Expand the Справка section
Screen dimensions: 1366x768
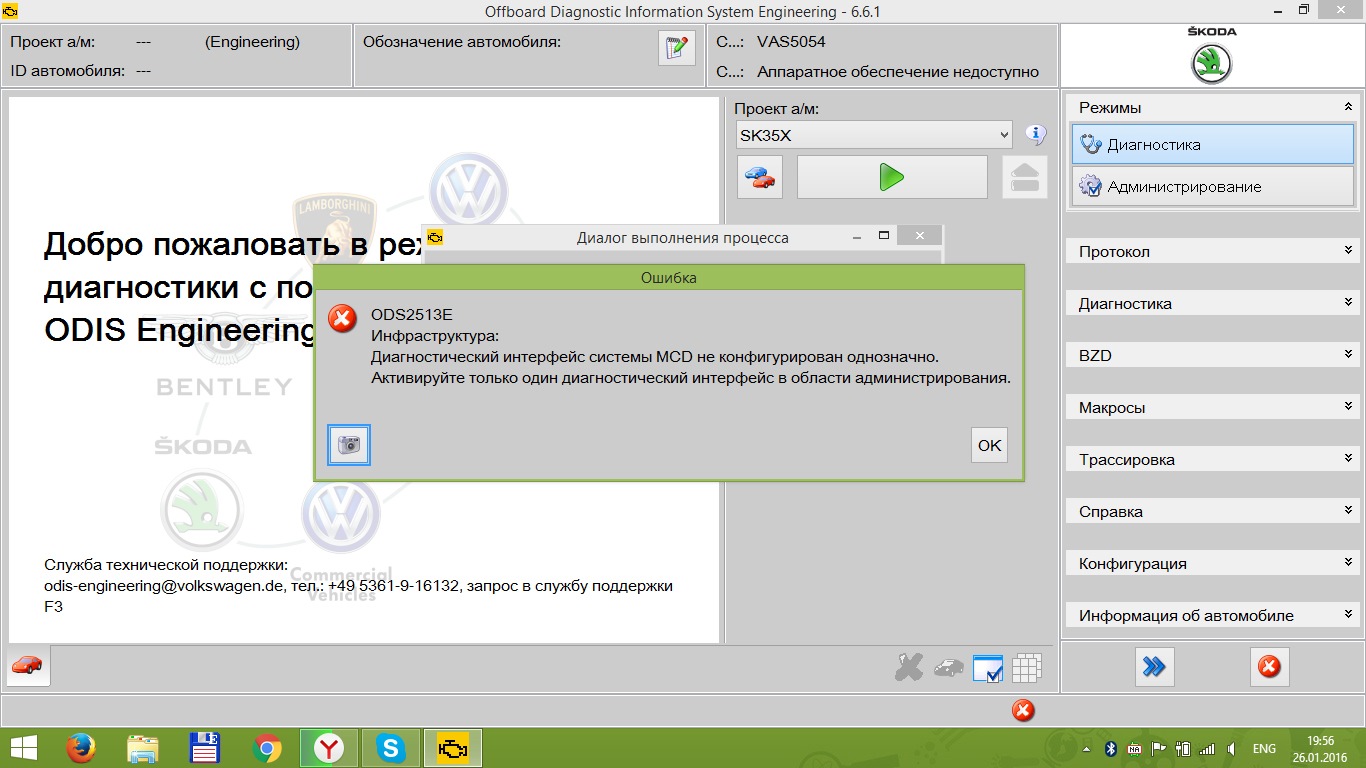(x=1213, y=511)
